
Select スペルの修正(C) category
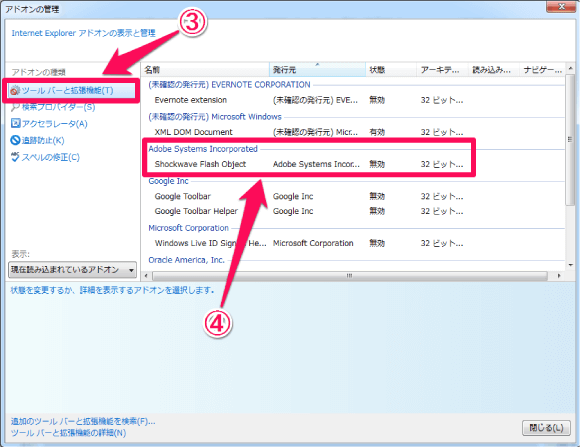point(50,157)
